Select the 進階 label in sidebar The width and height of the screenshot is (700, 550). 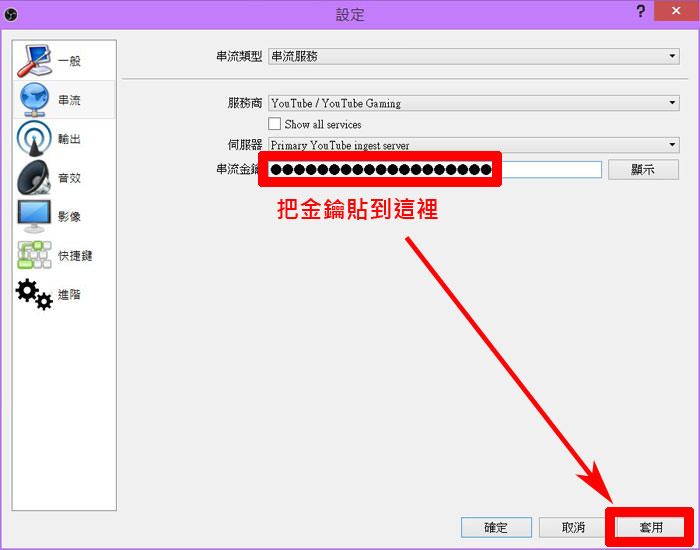[x=69, y=294]
